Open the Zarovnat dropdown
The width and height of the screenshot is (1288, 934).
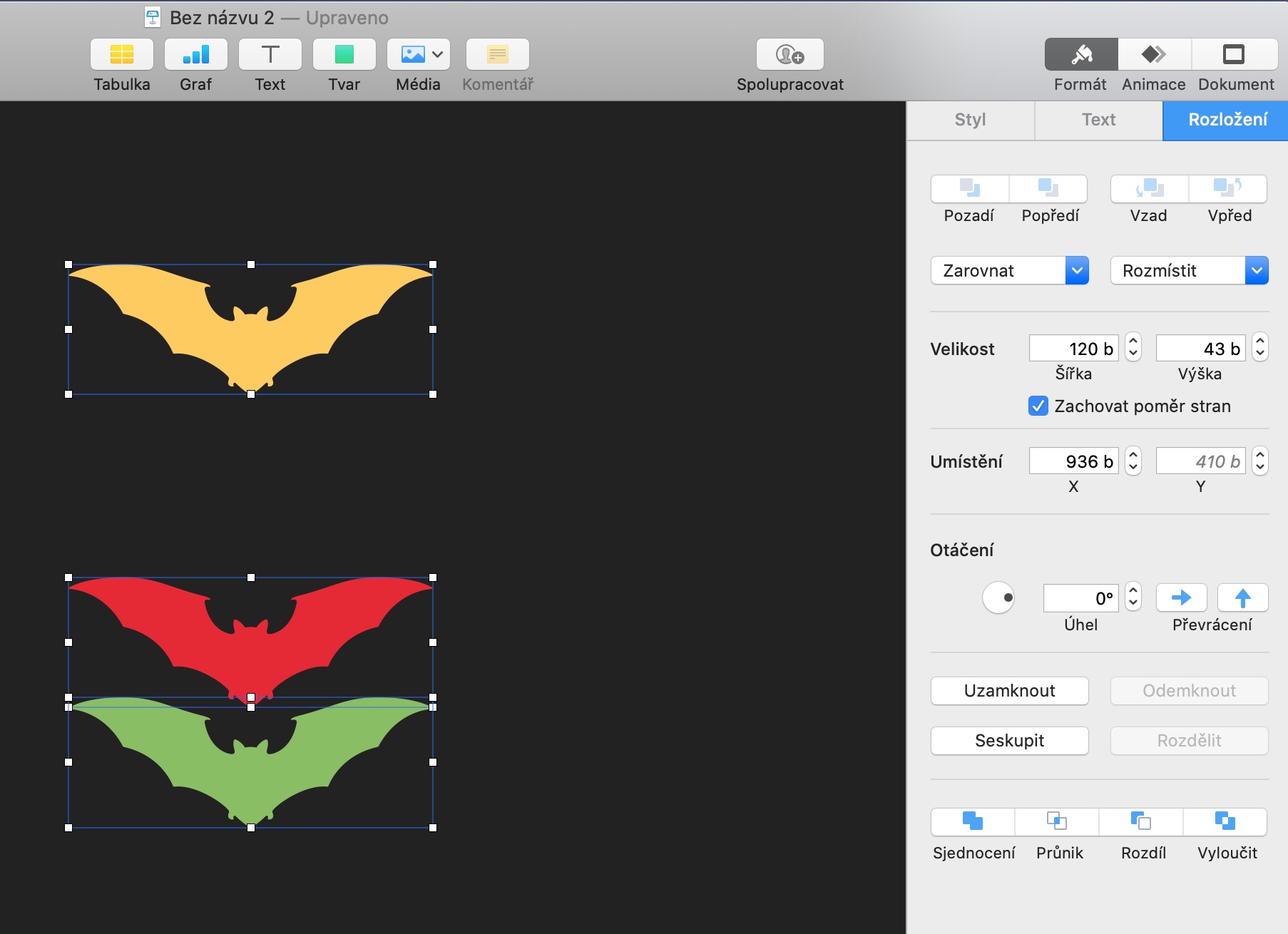[x=1010, y=270]
